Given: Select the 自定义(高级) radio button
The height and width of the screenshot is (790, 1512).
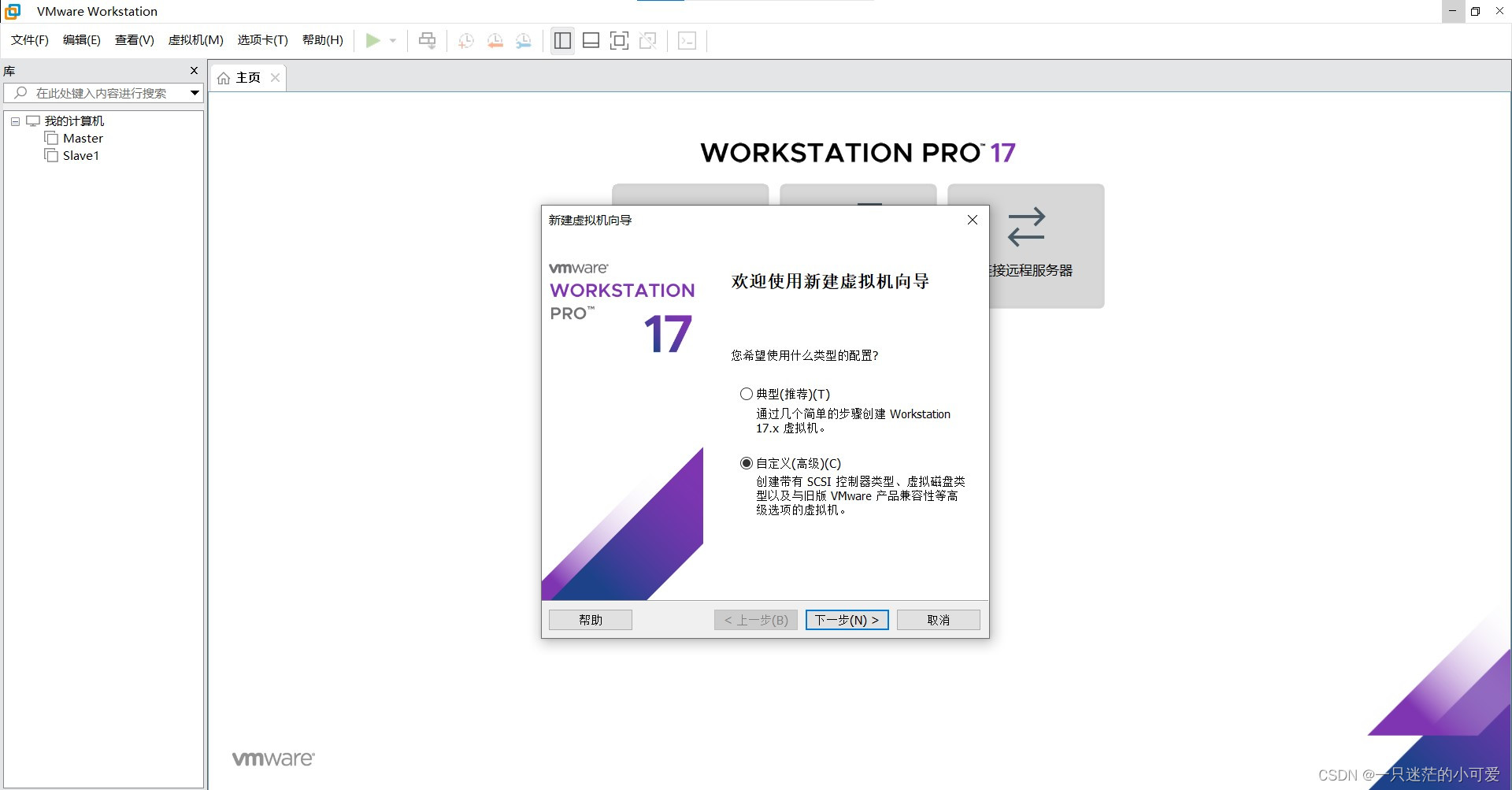Looking at the screenshot, I should tap(747, 463).
